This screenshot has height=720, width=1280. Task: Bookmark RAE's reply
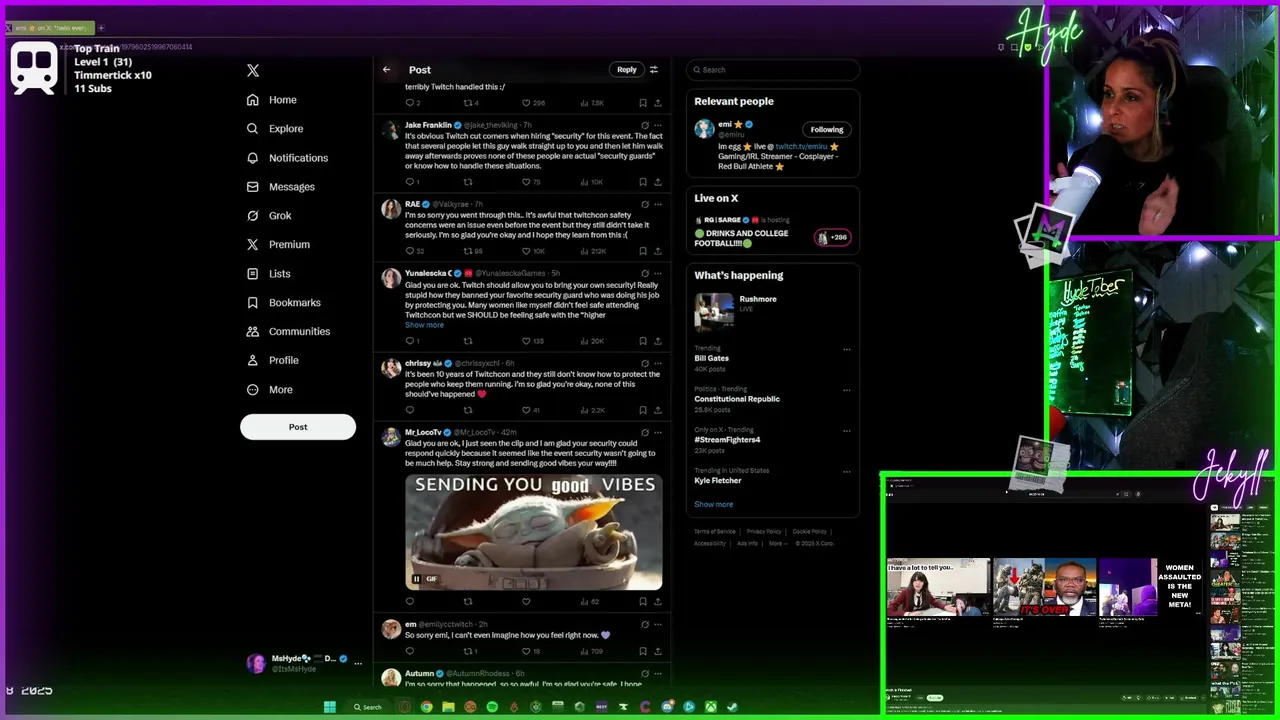click(x=642, y=251)
